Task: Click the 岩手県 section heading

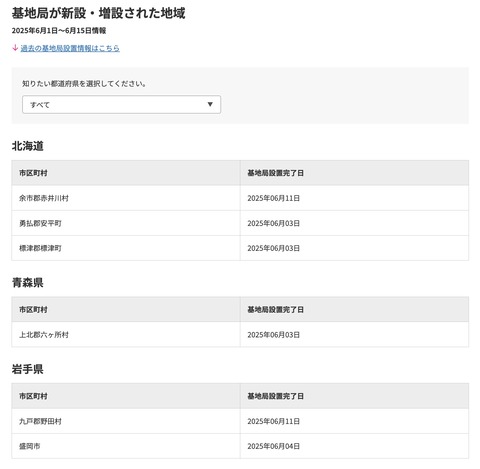Action: (28, 369)
